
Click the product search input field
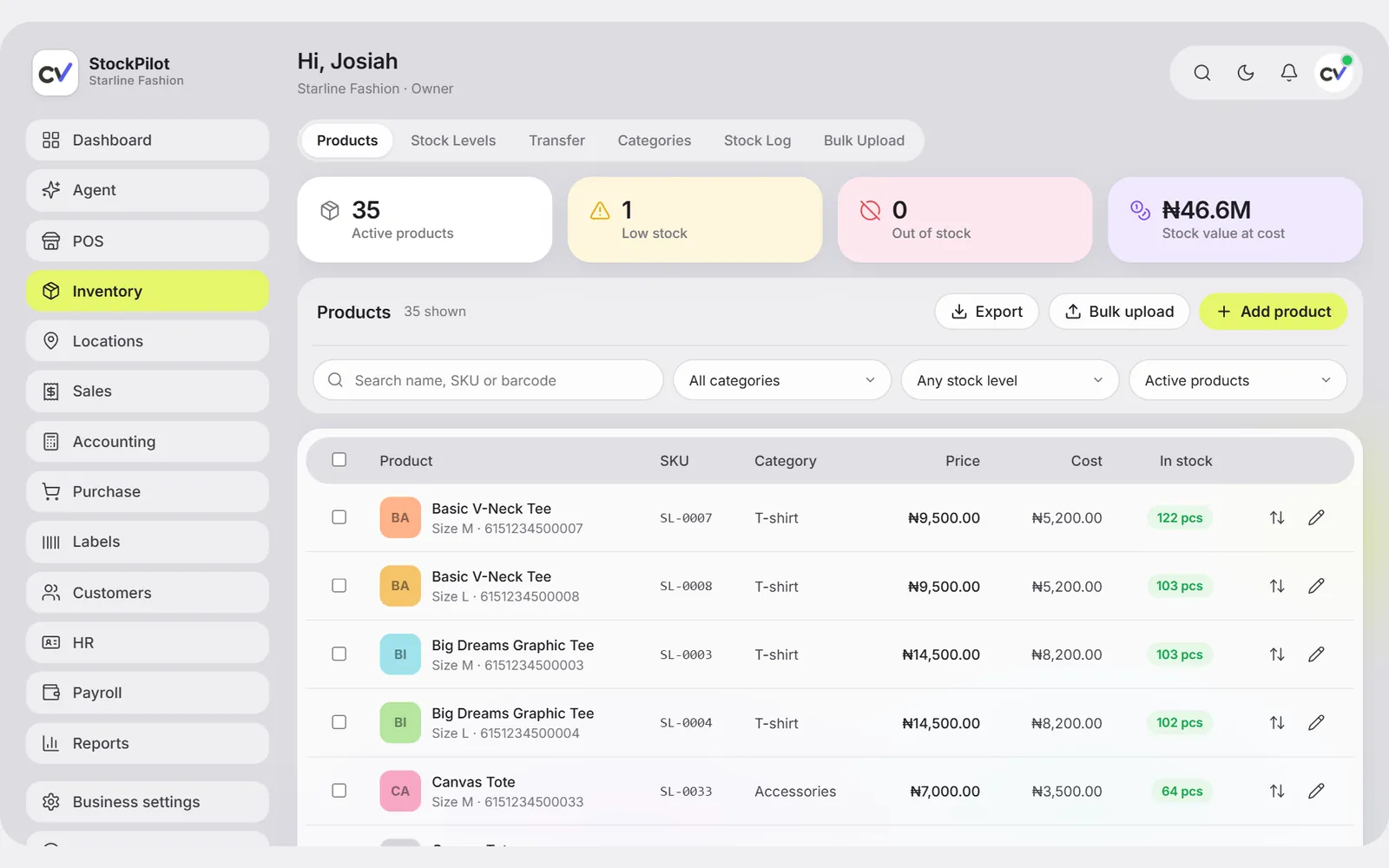click(488, 380)
